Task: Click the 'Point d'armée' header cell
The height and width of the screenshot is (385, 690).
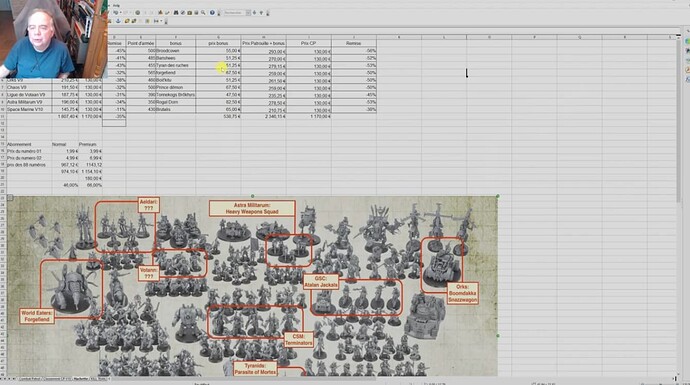Action: [140, 44]
